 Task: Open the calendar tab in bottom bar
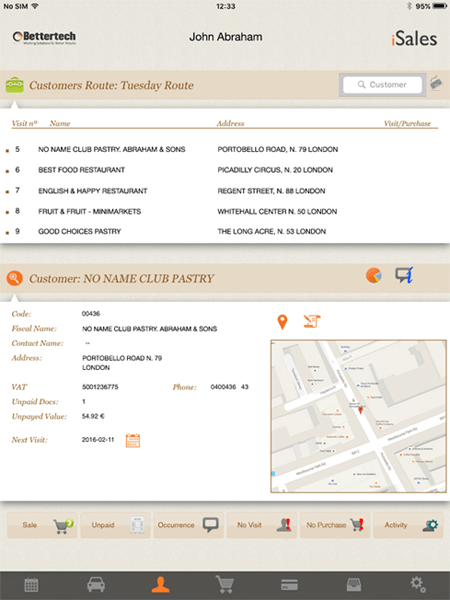tap(31, 585)
